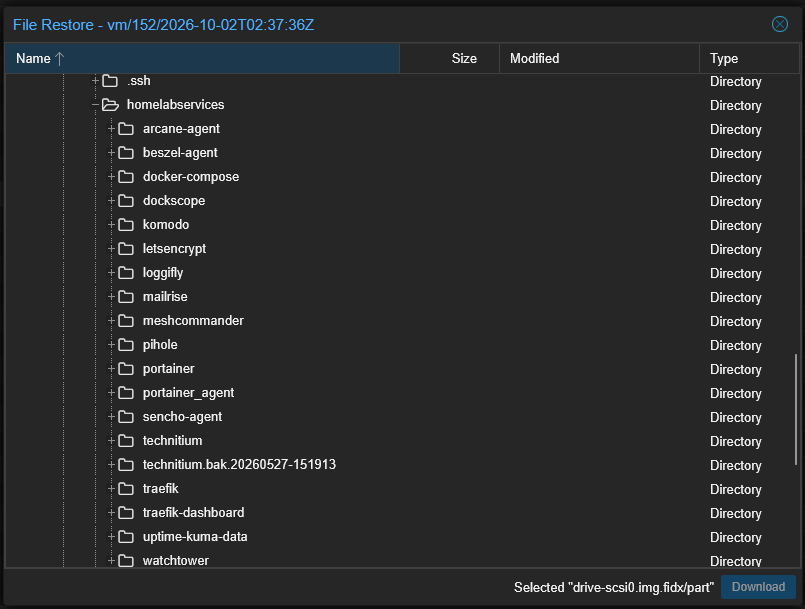Click the technitium folder icon
The image size is (805, 609).
(126, 441)
